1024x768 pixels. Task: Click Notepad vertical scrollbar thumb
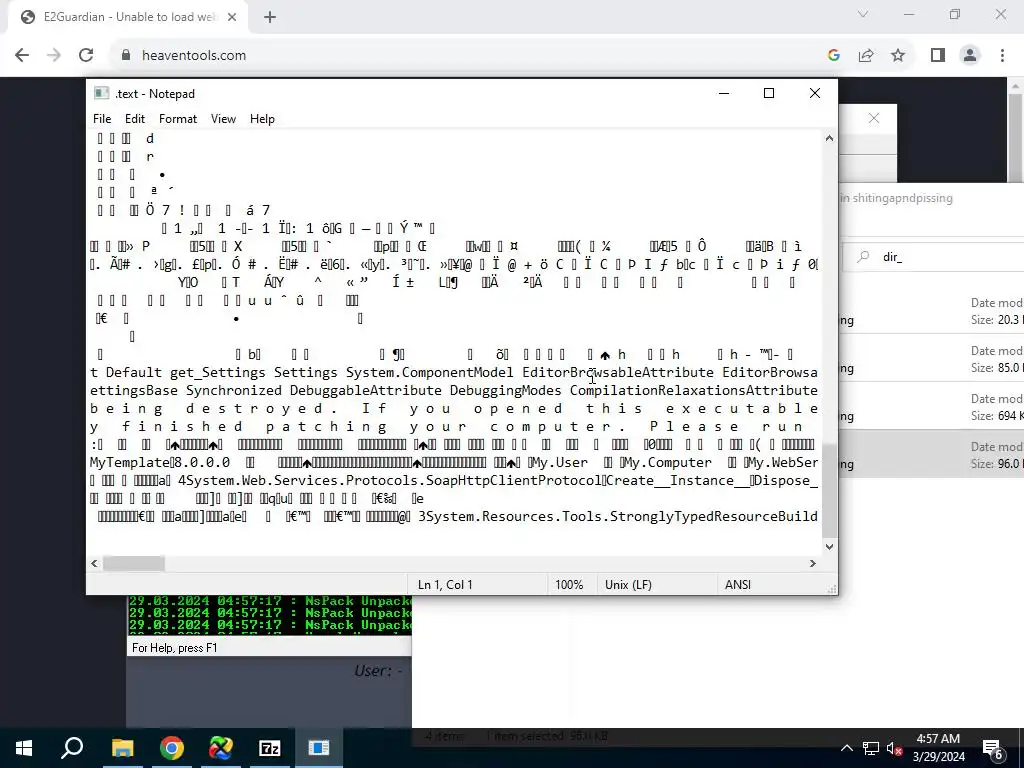[829, 490]
